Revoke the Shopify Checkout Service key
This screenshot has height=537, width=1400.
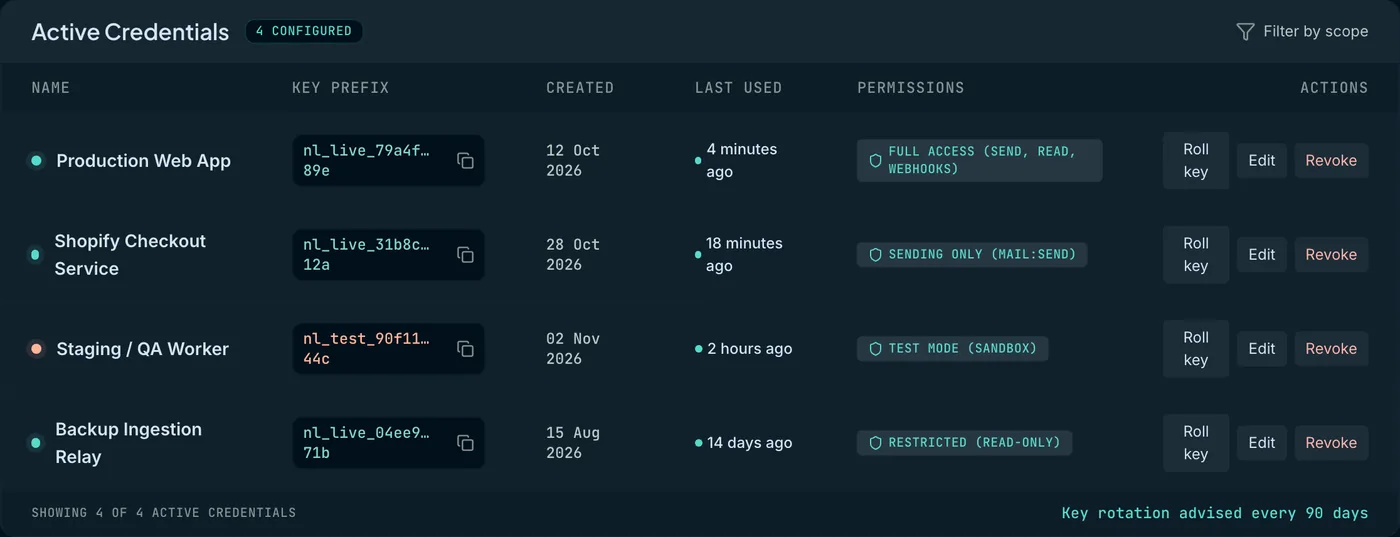1331,254
